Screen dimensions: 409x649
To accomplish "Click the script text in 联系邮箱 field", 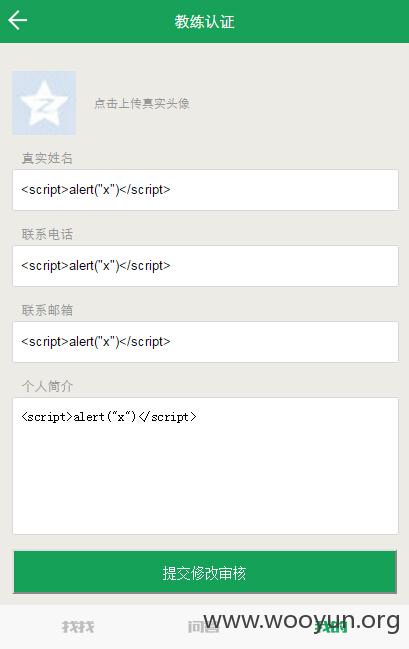I will [96, 342].
